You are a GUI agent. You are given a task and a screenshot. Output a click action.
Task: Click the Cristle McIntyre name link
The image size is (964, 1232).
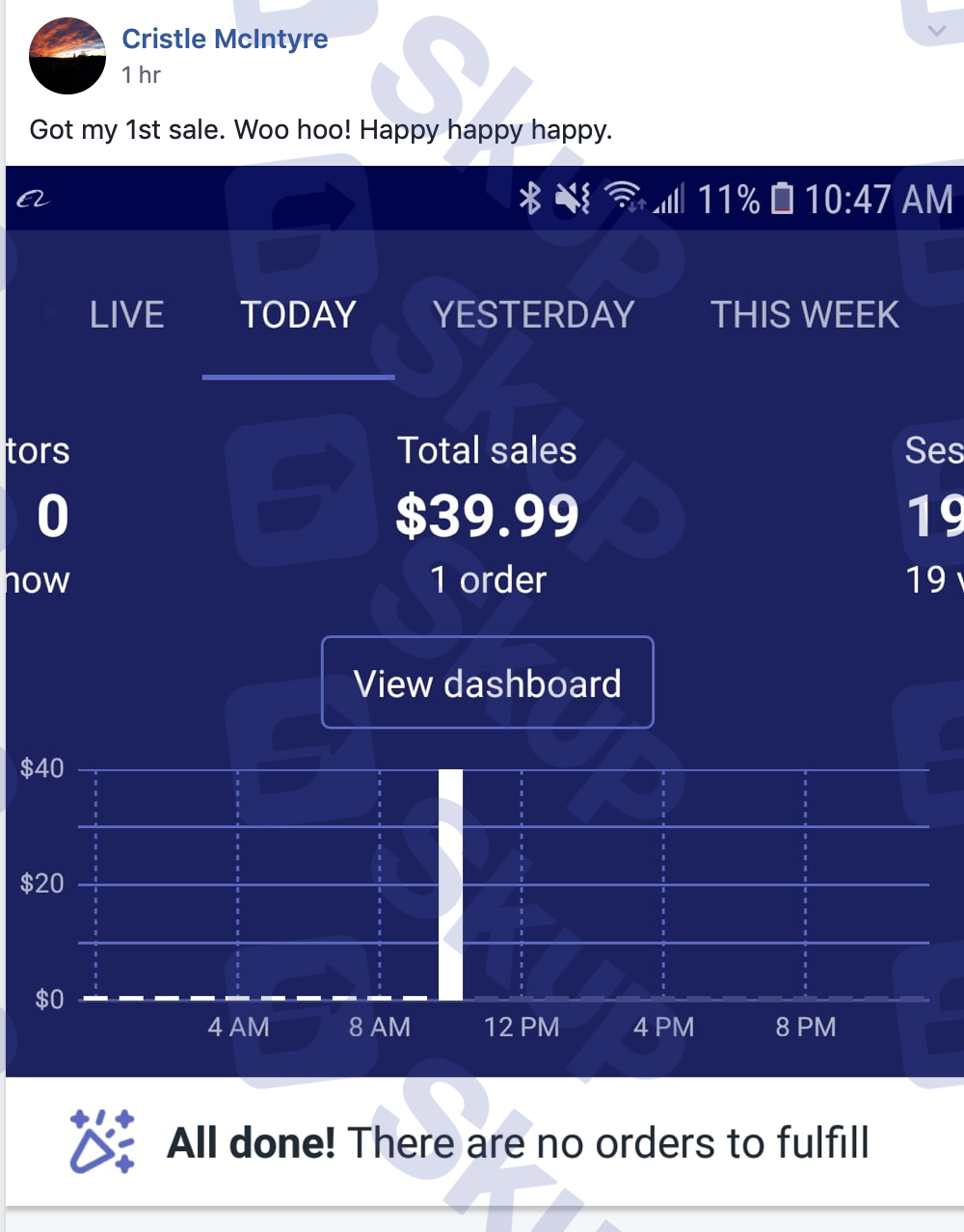pos(225,39)
